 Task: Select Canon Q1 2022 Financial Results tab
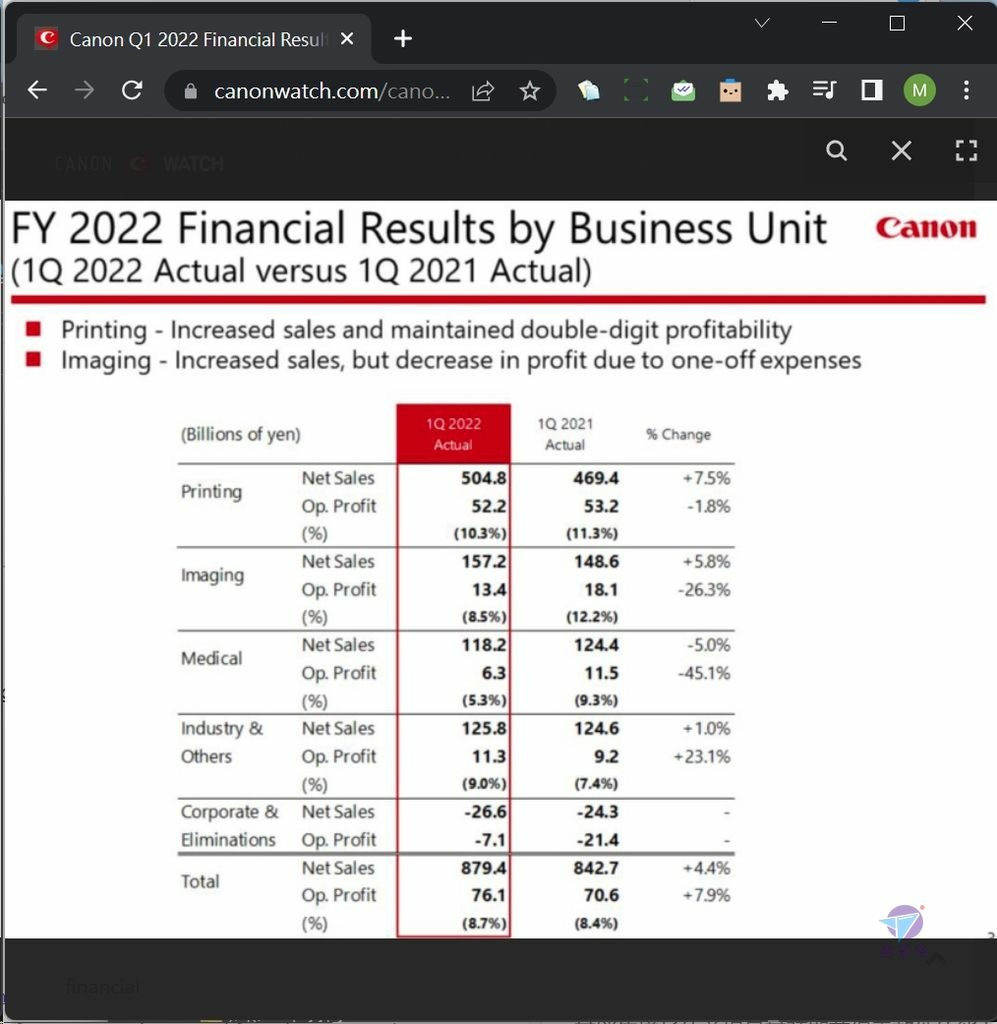195,39
